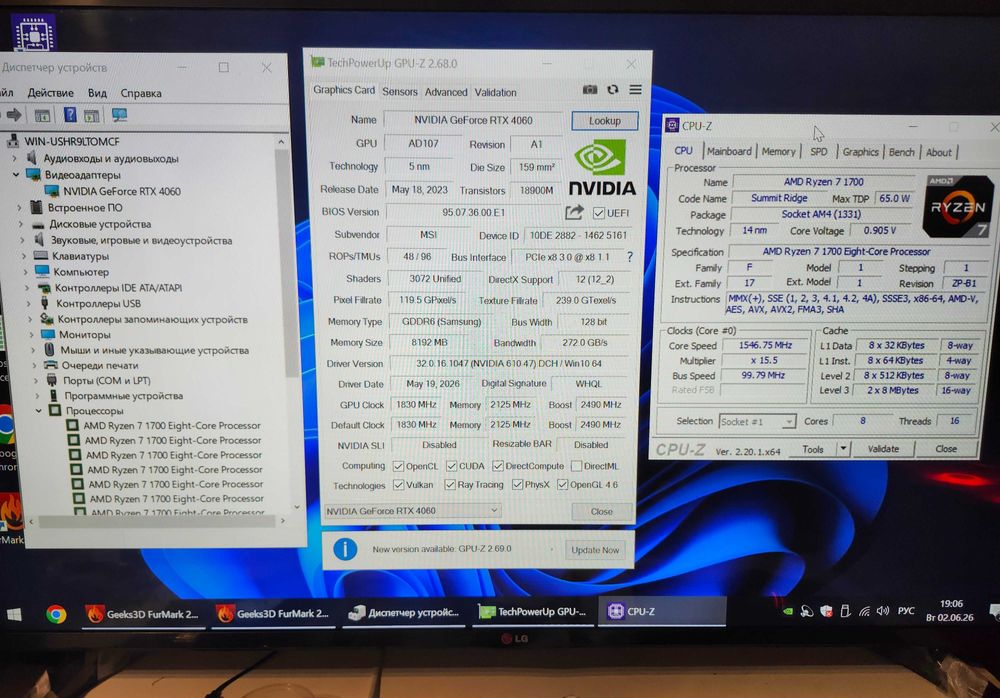Click the РУС language indicator
Image resolution: width=1000 pixels, height=698 pixels.
(x=906, y=611)
